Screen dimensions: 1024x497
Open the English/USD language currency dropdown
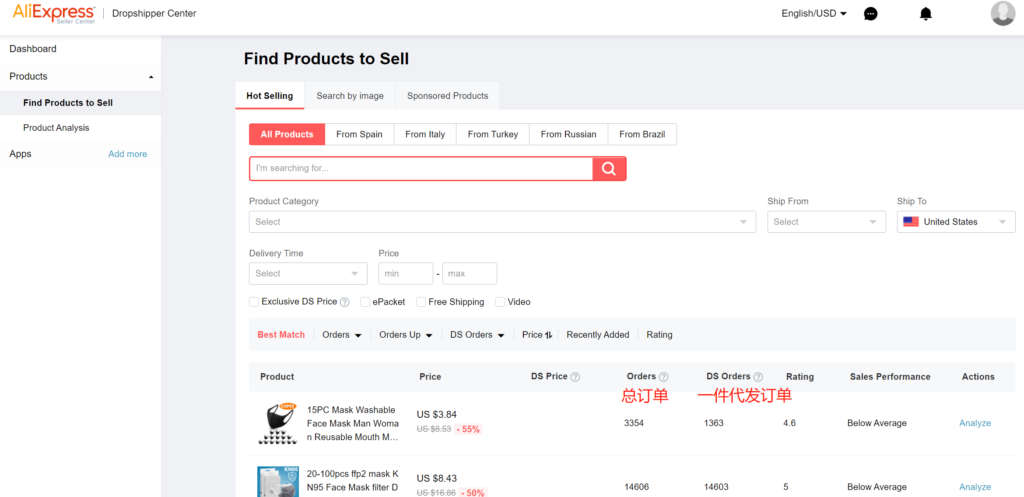point(814,14)
